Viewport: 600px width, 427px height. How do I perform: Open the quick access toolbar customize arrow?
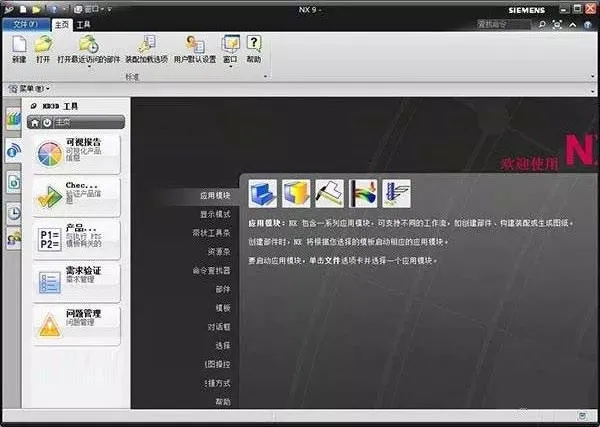click(x=109, y=9)
